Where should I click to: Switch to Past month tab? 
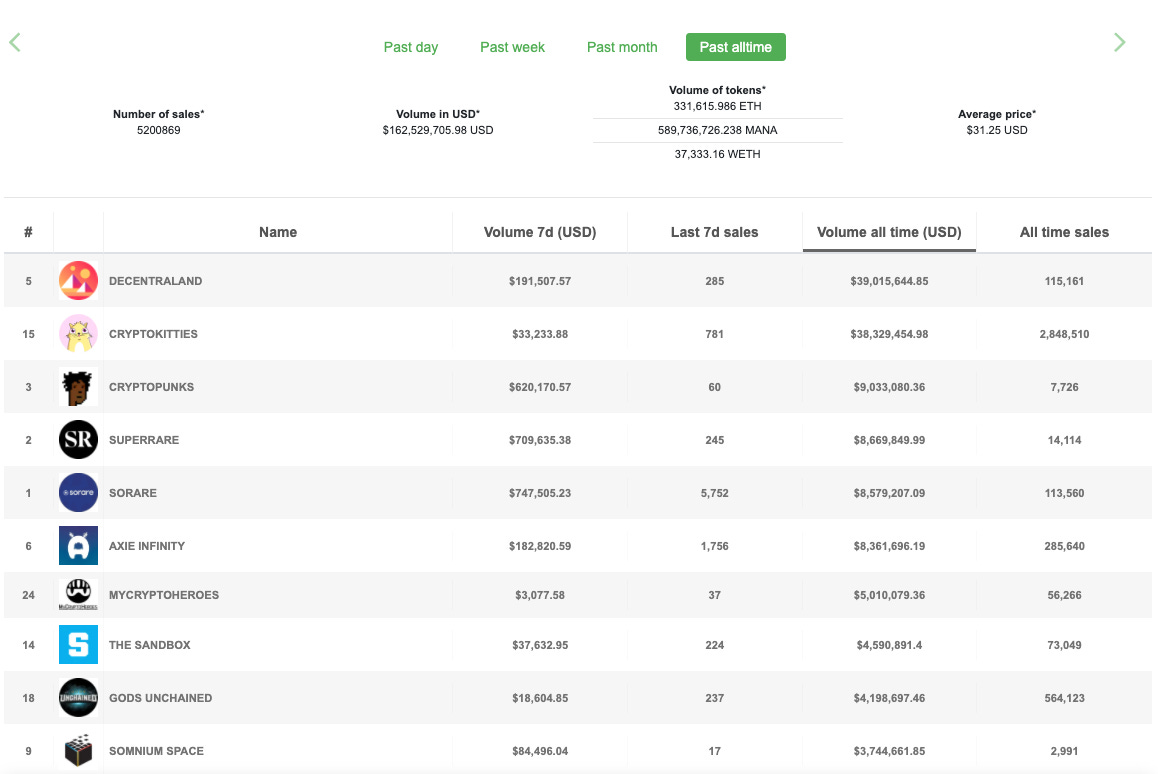(622, 47)
